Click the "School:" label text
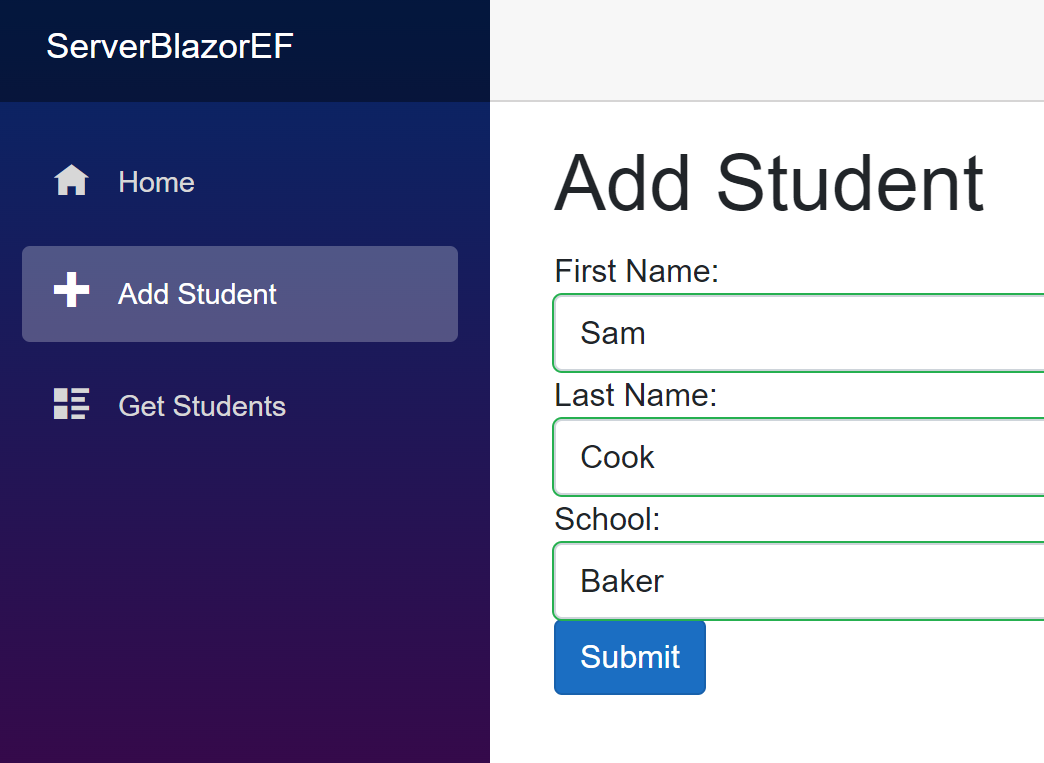Viewport: 1044px width, 763px height. [x=607, y=519]
